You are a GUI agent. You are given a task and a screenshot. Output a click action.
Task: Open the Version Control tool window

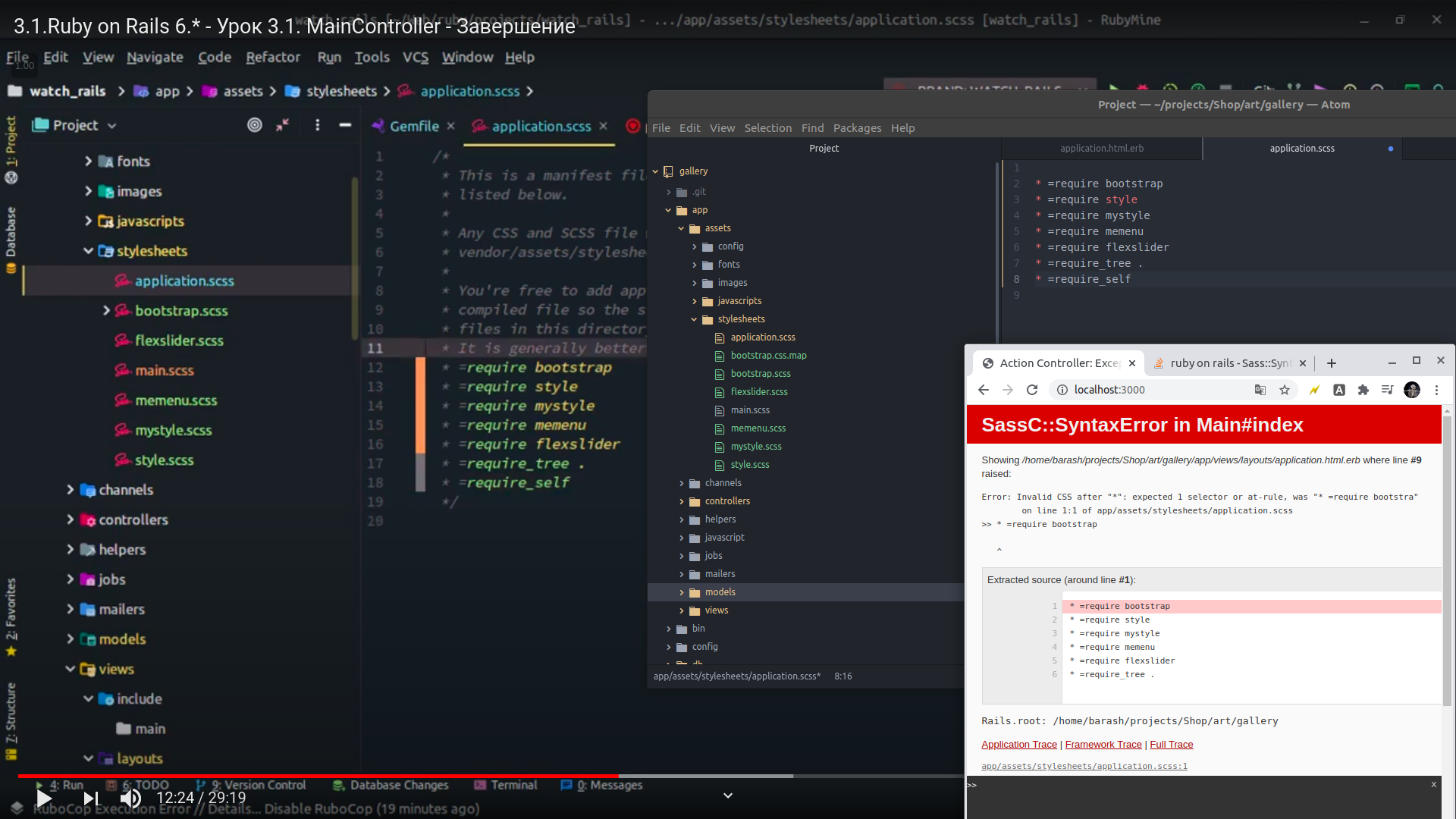tap(250, 785)
